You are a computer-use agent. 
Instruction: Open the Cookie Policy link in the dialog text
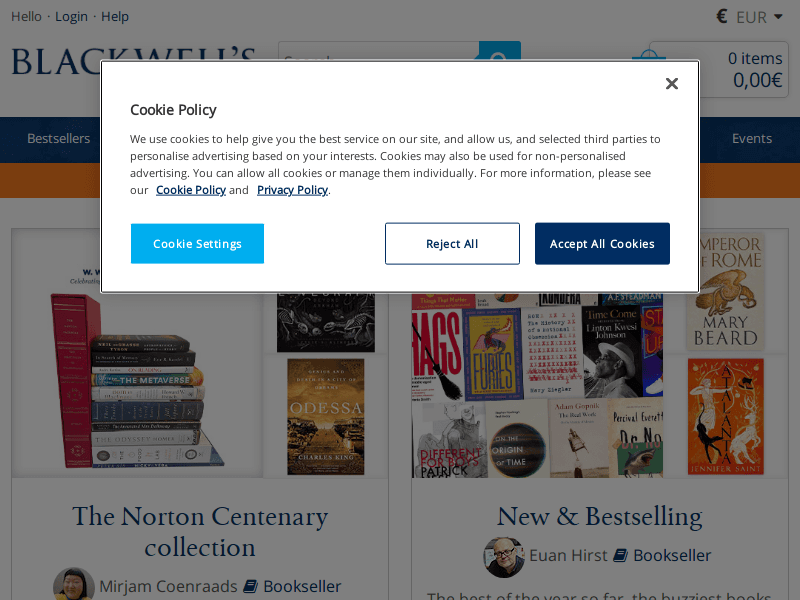point(191,190)
